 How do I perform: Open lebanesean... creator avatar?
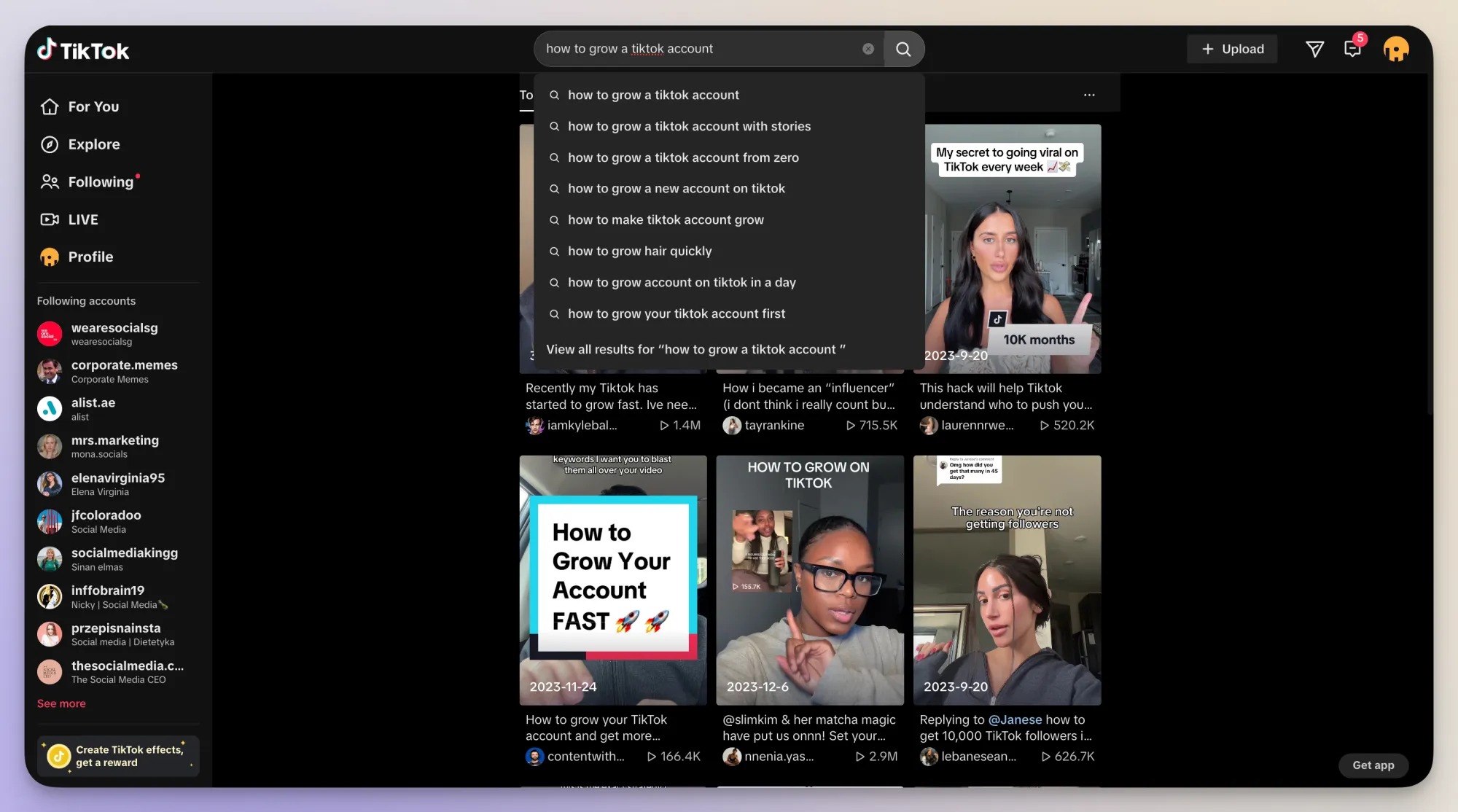(x=929, y=757)
